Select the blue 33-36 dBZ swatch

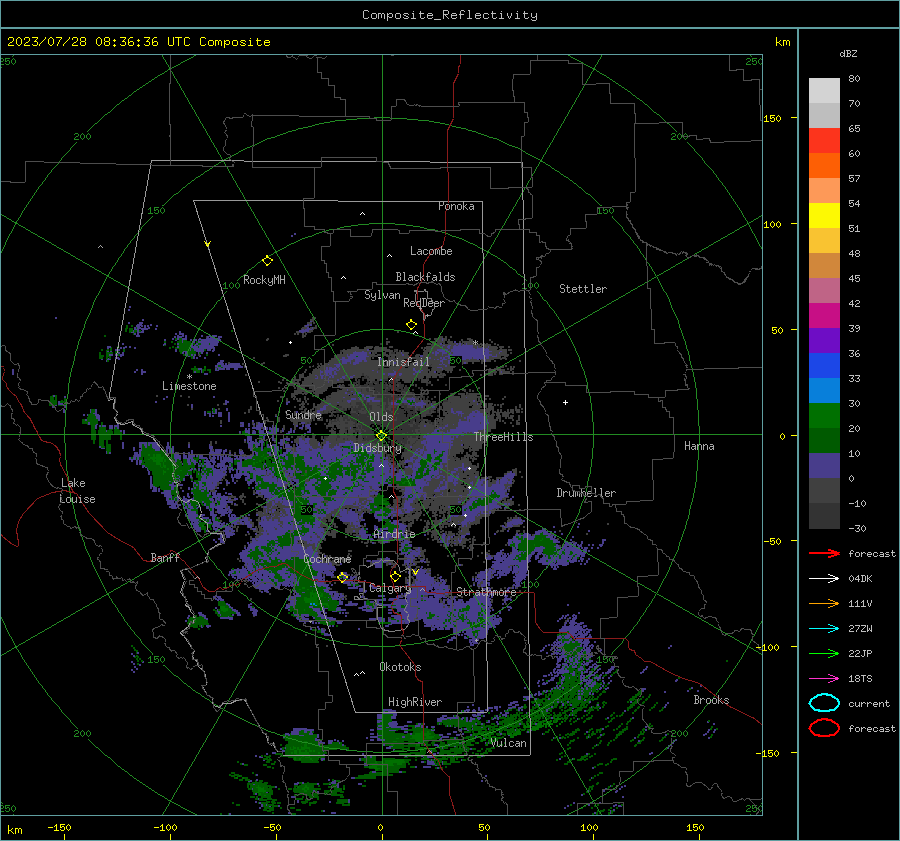[x=824, y=365]
